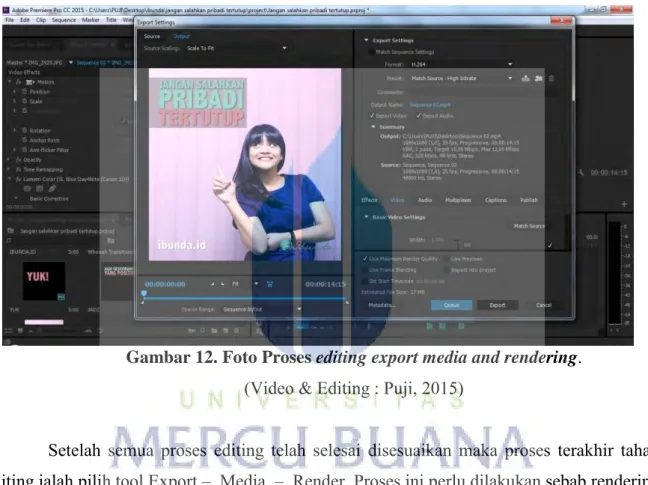Viewport: 648px width, 485px height.
Task: Collapse the Motion effect group
Action: pos(10,82)
